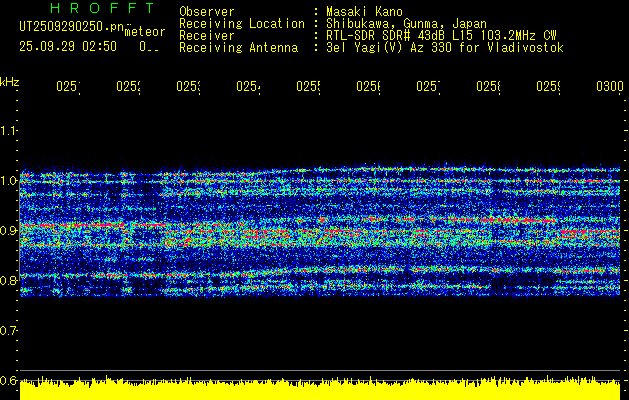Viewport: 629px width, 400px height.
Task: Click the "Observer" field label
Action: [207, 12]
